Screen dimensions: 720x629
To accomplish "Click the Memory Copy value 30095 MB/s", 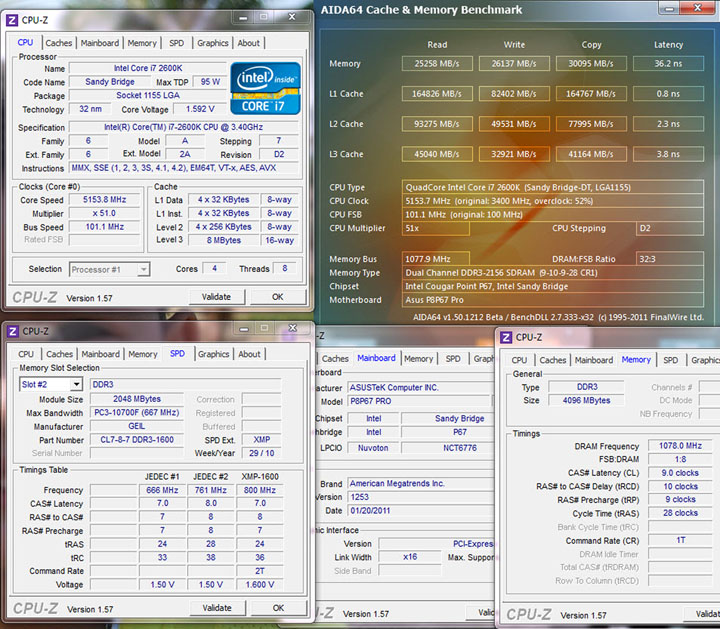I will click(x=591, y=63).
